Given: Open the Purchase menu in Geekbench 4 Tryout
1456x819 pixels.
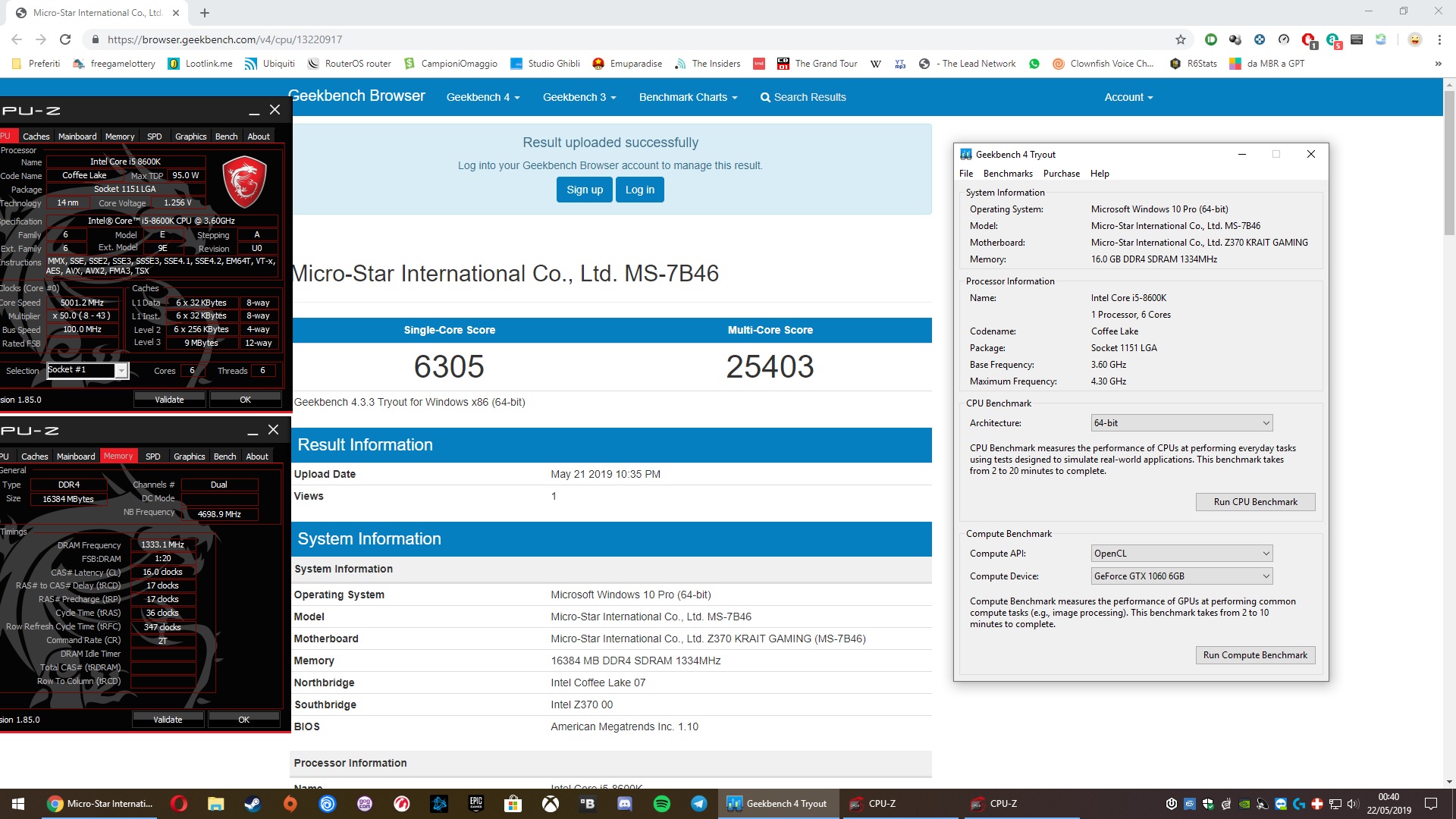Looking at the screenshot, I should (1061, 174).
